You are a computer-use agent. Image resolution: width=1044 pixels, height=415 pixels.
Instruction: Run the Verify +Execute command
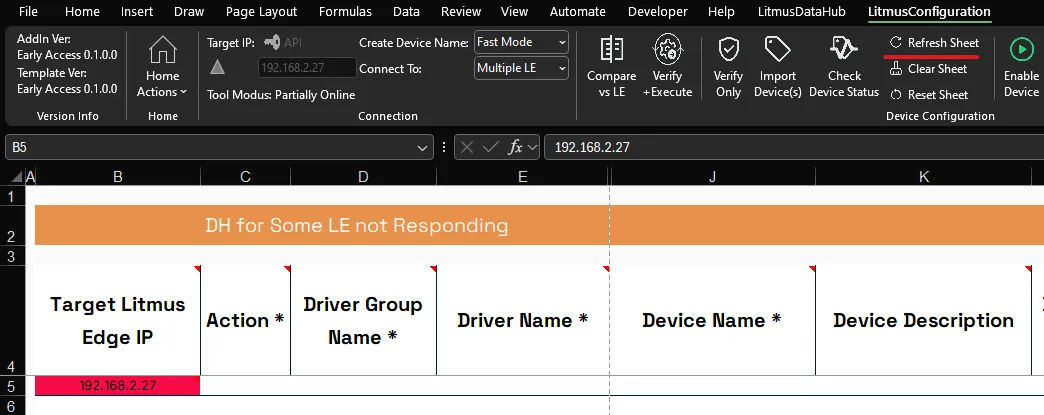click(x=667, y=51)
